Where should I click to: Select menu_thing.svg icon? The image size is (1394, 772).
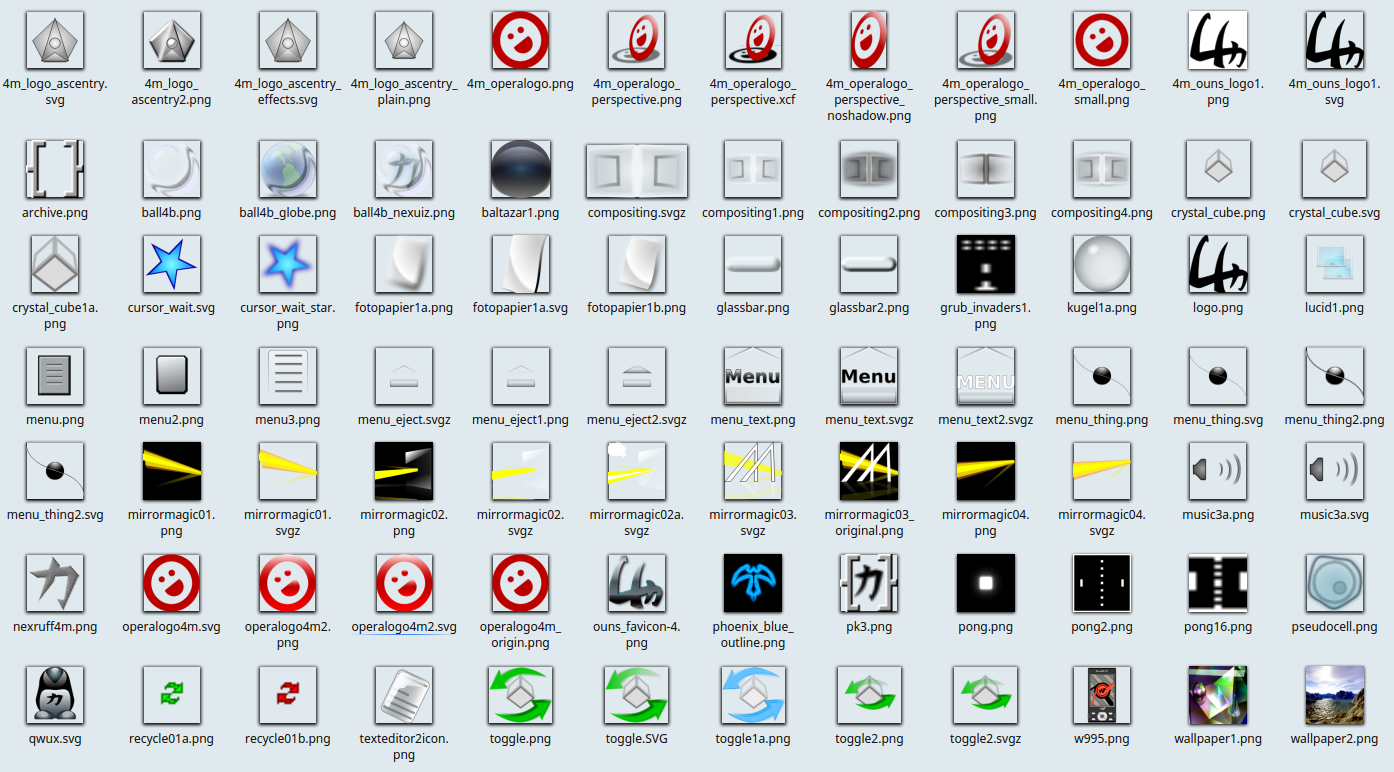coord(1218,376)
